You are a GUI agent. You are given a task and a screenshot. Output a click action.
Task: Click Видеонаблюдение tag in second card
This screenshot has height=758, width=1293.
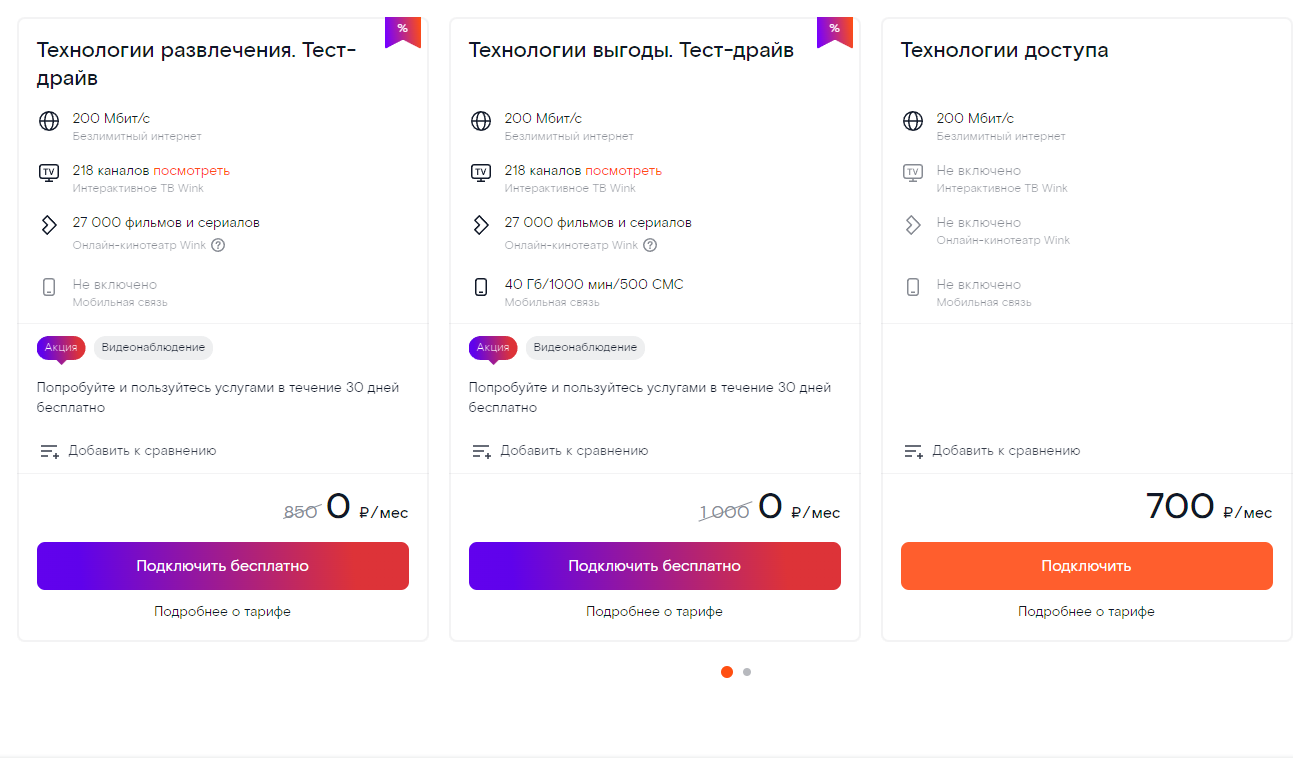(x=585, y=347)
